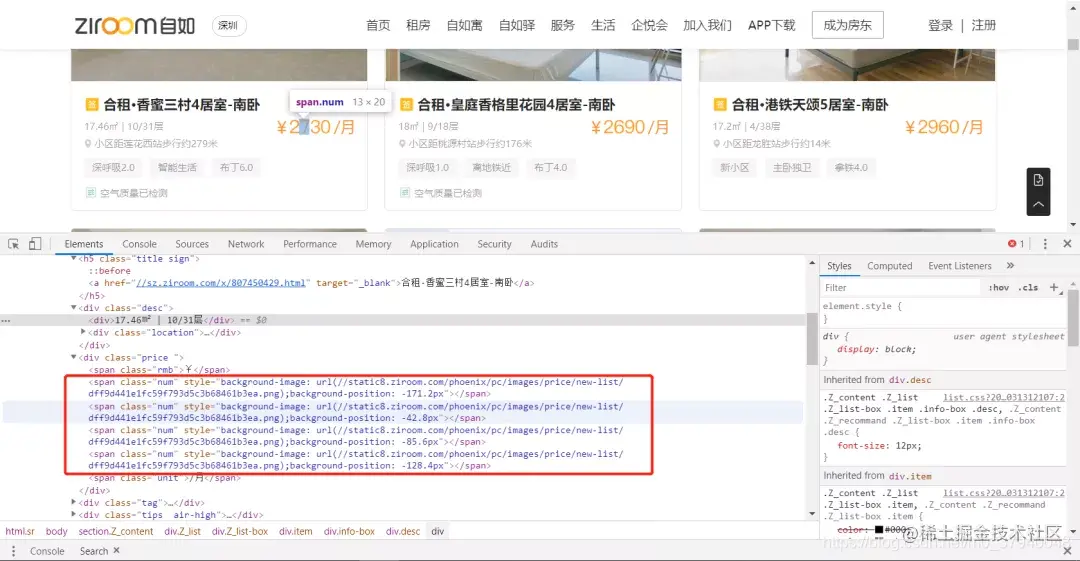This screenshot has height=561, width=1080.
Task: Open listing 合租·香蜜三村4居室-南卧
Action: click(x=181, y=105)
